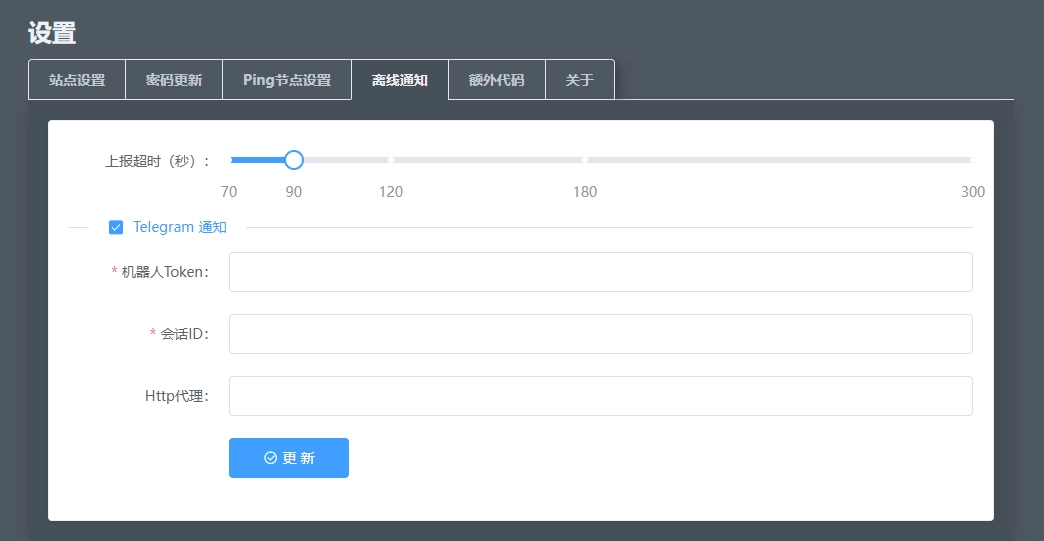Set timeout slider to the 120 mark

point(391,160)
